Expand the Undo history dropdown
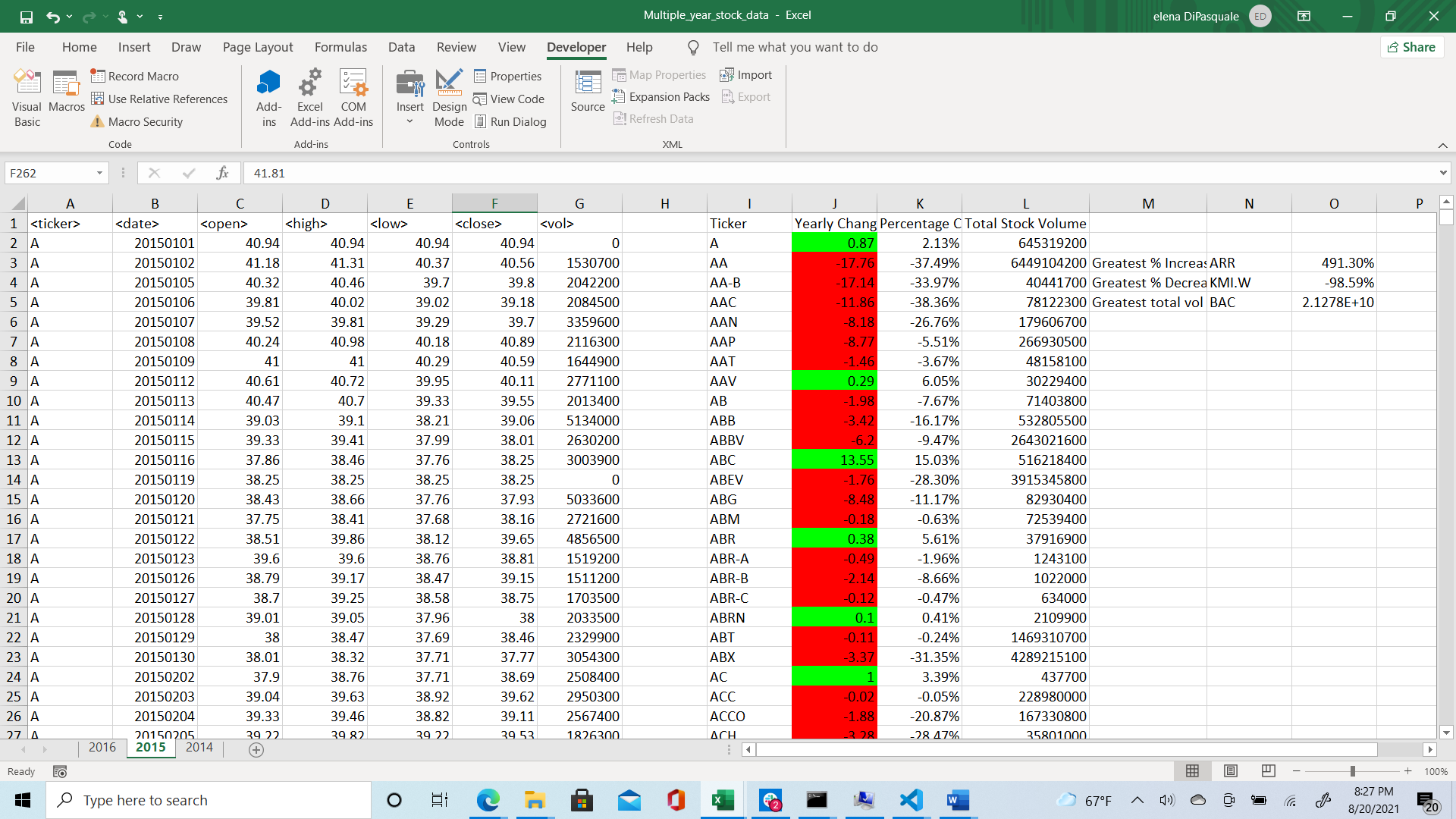Screen dimensions: 1456x819 coord(69,15)
